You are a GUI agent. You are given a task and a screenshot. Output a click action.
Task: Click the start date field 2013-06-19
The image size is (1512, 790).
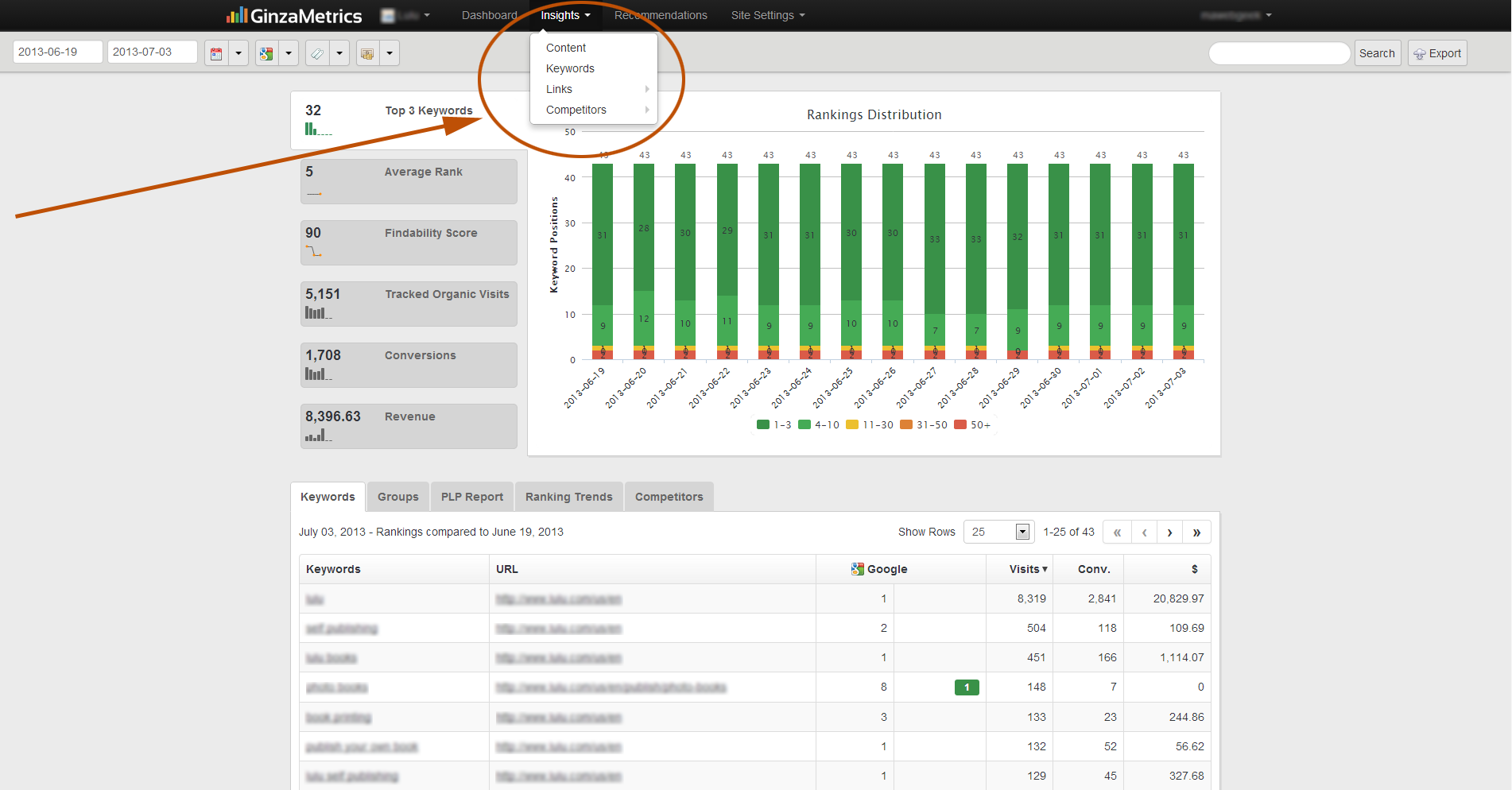pos(58,52)
